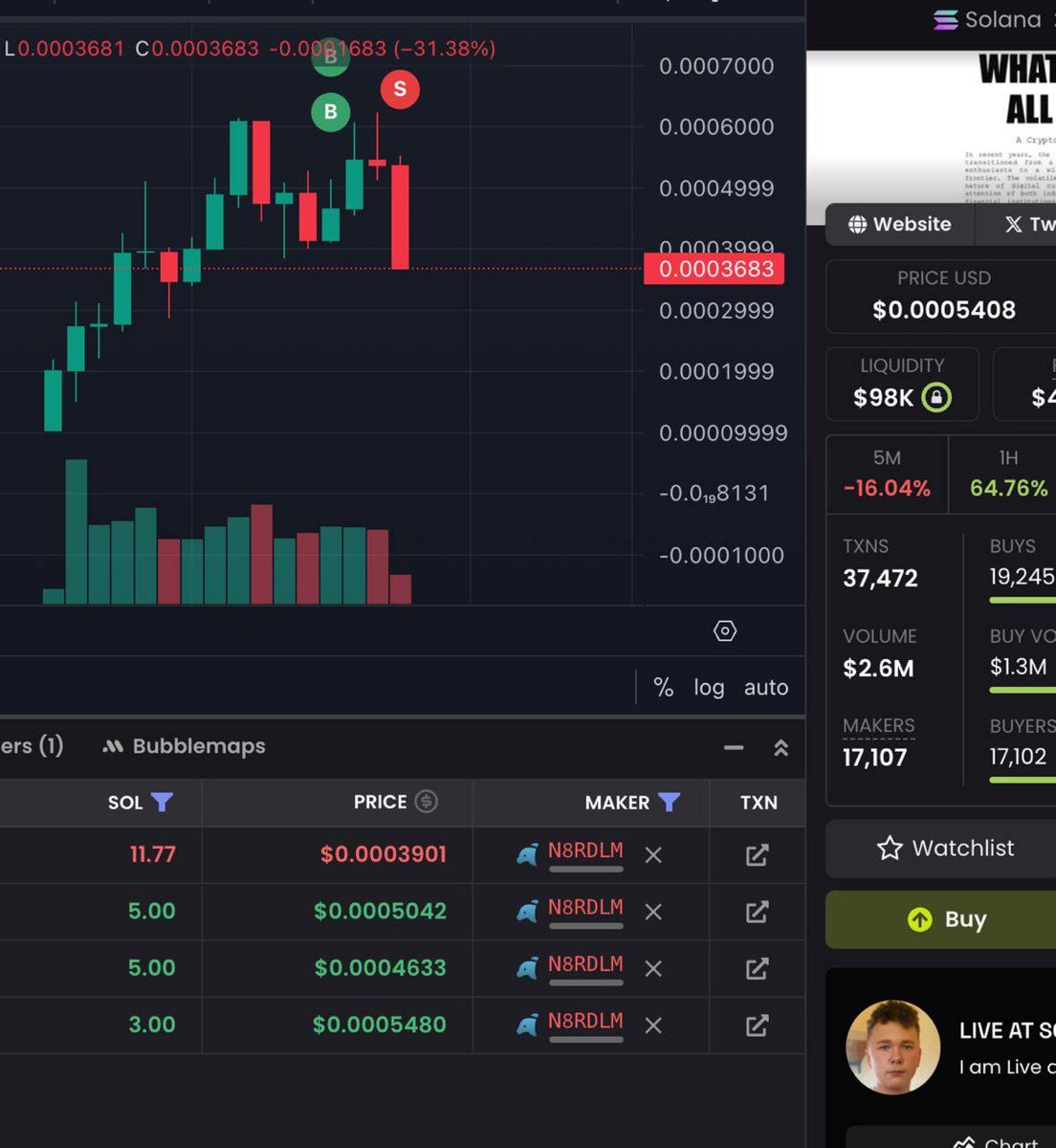Toggle percent scale on chart
The height and width of the screenshot is (1148, 1056).
pyautogui.click(x=663, y=687)
